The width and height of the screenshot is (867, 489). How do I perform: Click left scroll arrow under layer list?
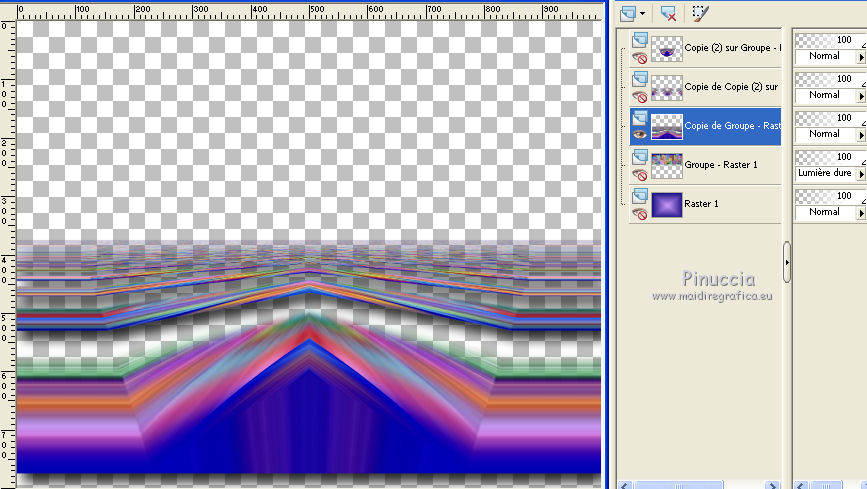pos(625,485)
